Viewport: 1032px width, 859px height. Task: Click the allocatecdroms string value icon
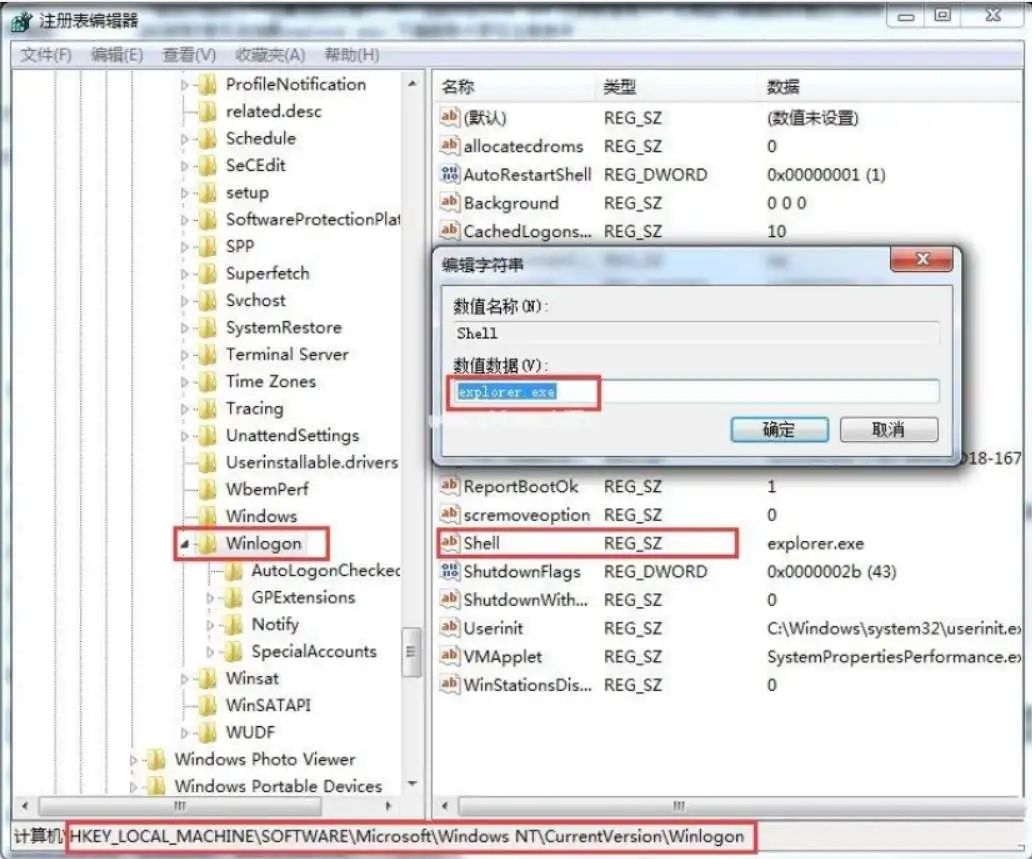[x=450, y=145]
